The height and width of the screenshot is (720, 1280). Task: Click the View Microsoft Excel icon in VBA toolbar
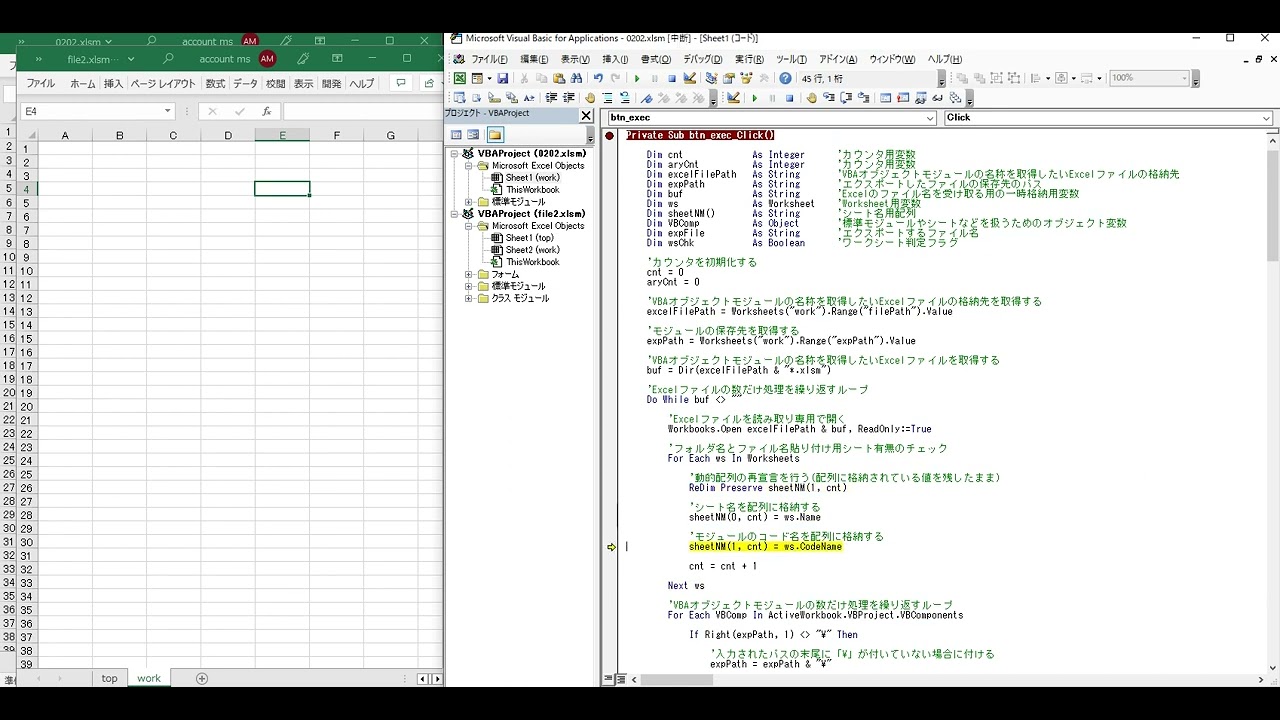[460, 78]
